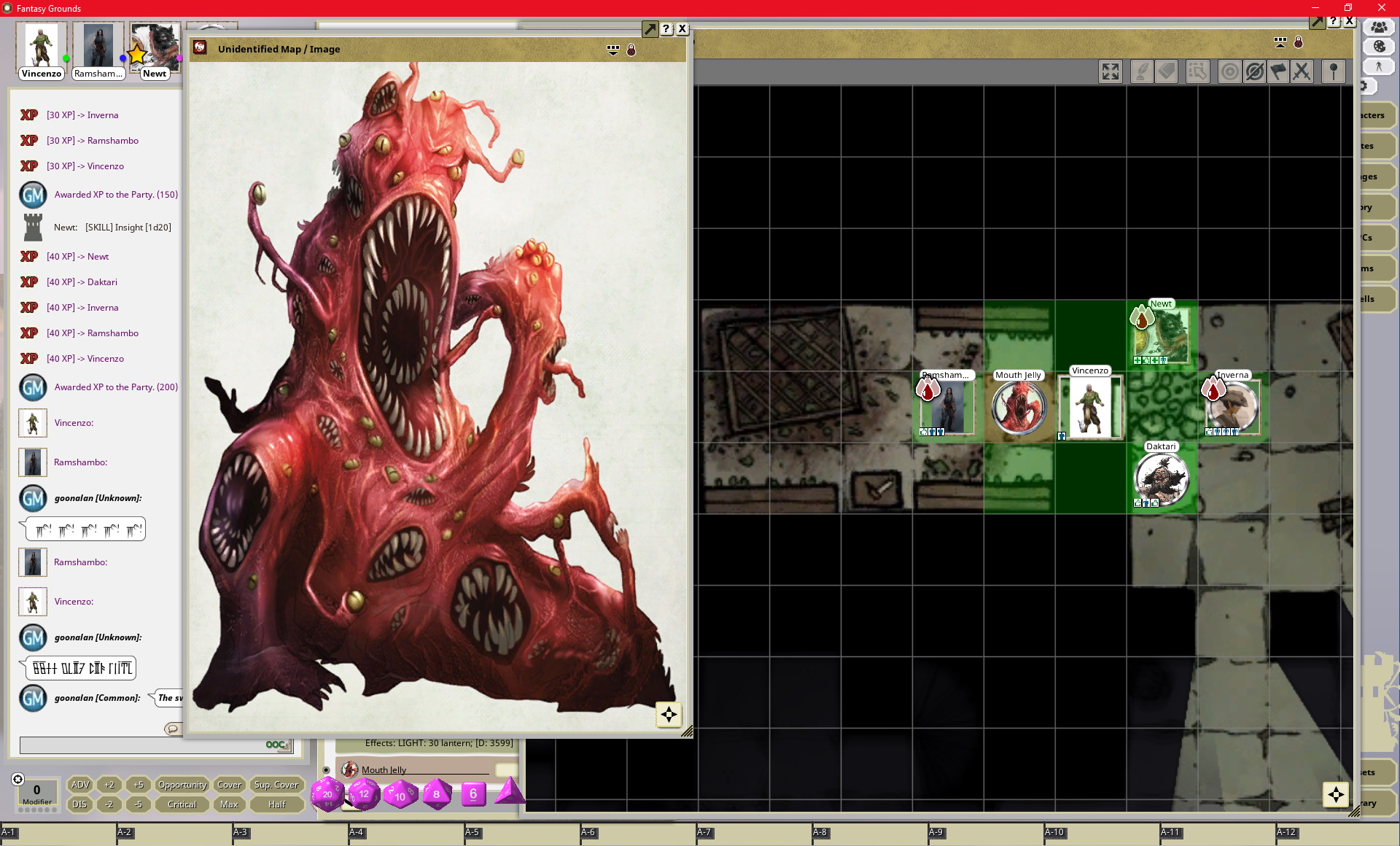Click the help question mark on image window
1400x846 pixels.
[x=666, y=29]
